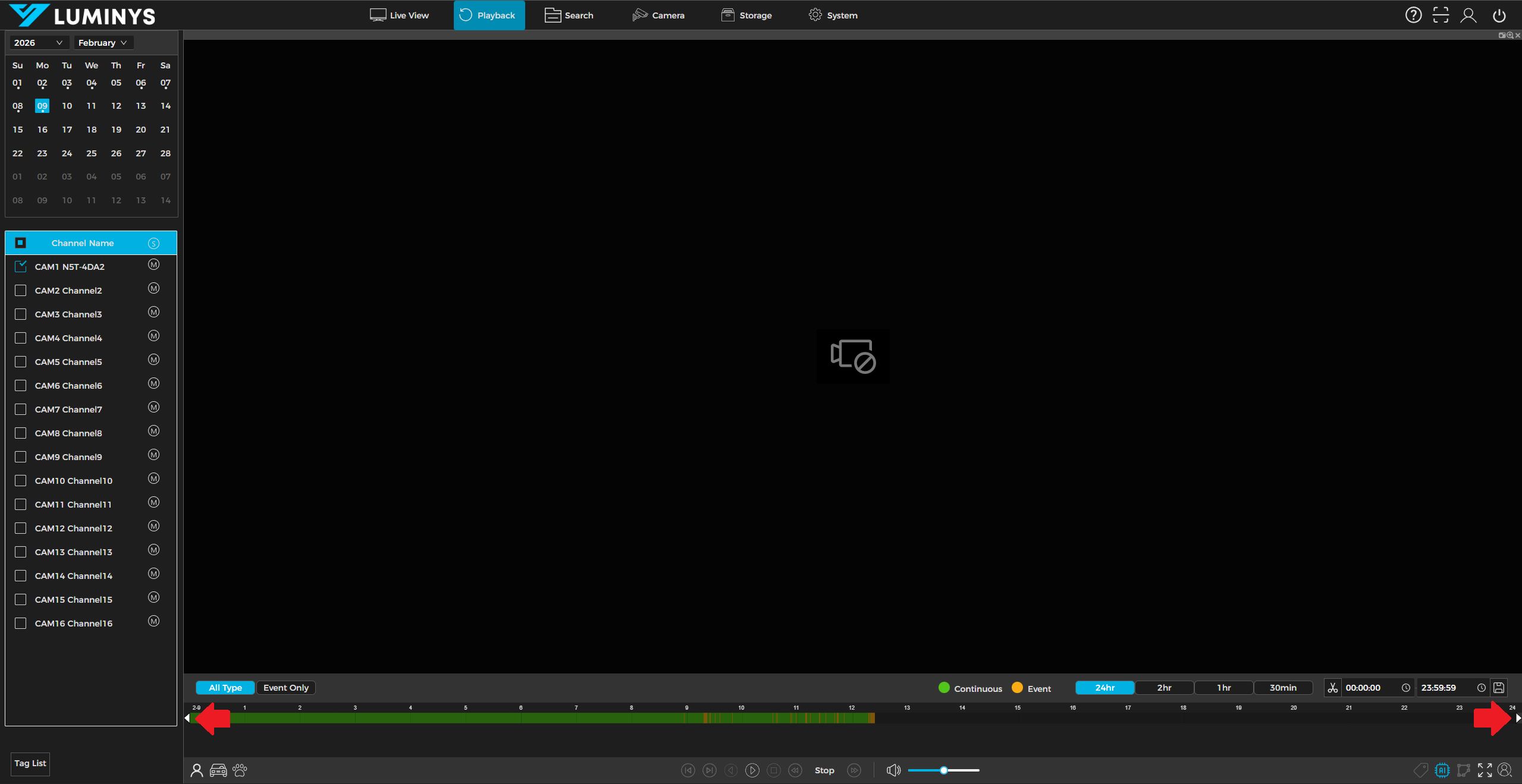Click the vehicle detection filter icon

218,770
